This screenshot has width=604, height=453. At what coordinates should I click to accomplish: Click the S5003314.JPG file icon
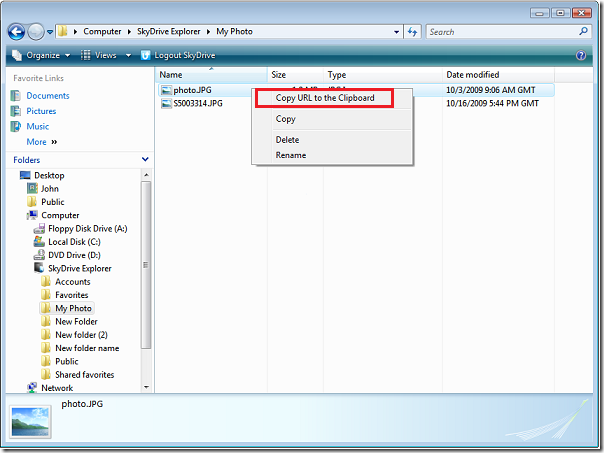click(x=166, y=103)
